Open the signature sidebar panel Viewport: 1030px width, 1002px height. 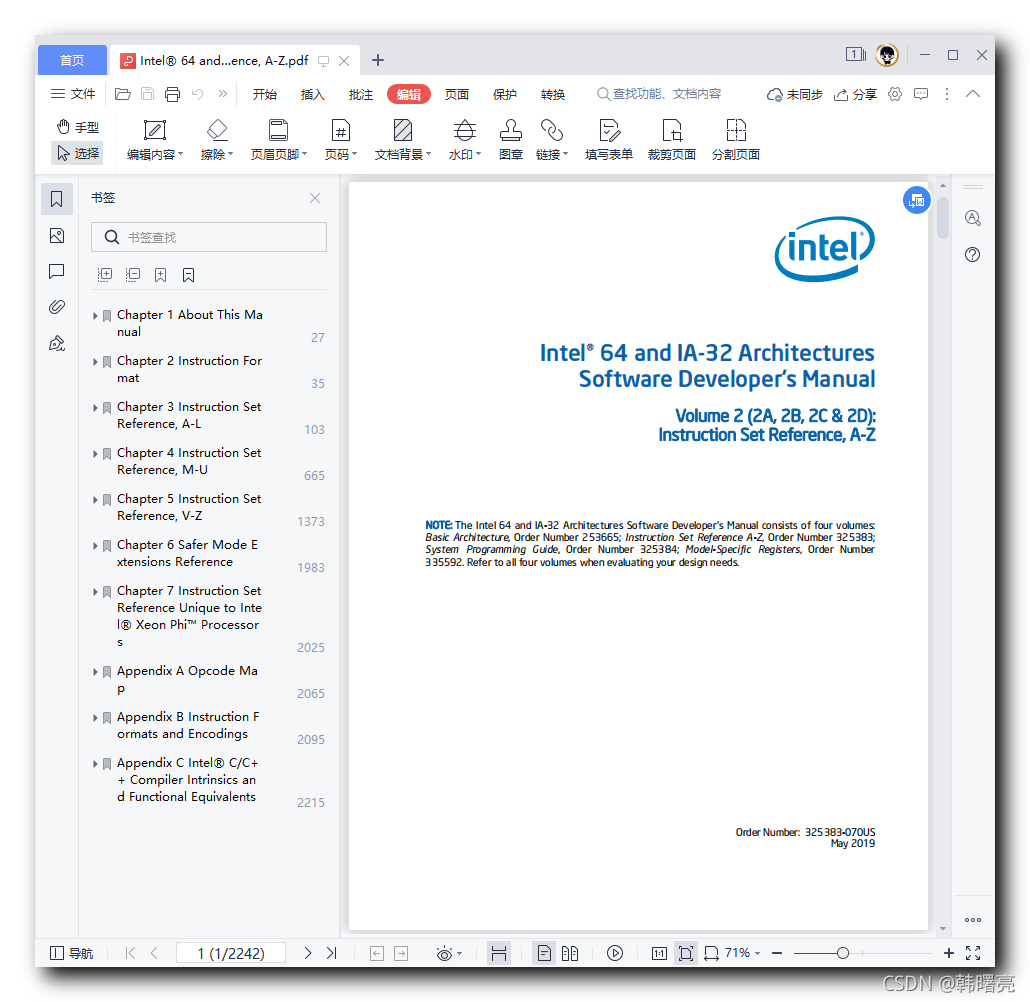coord(56,343)
